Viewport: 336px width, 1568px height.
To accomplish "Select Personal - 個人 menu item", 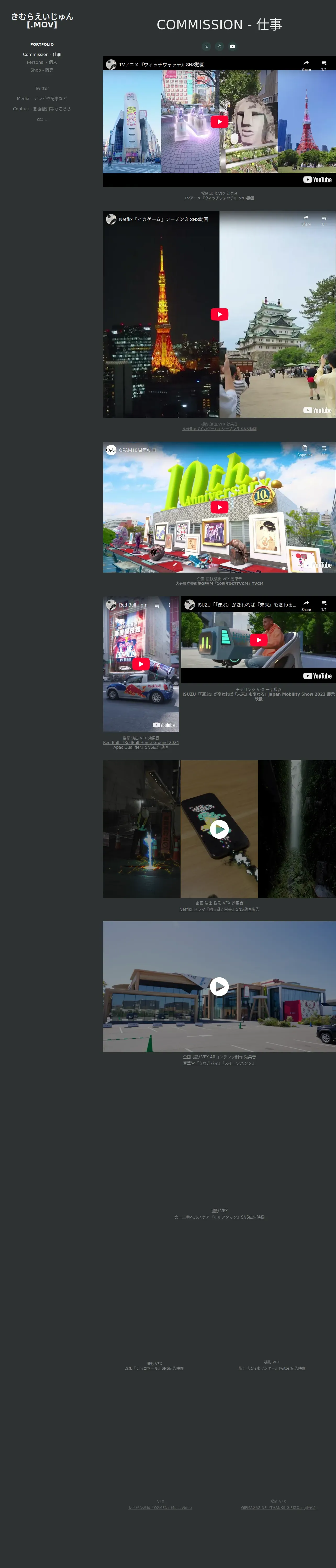I will click(42, 62).
